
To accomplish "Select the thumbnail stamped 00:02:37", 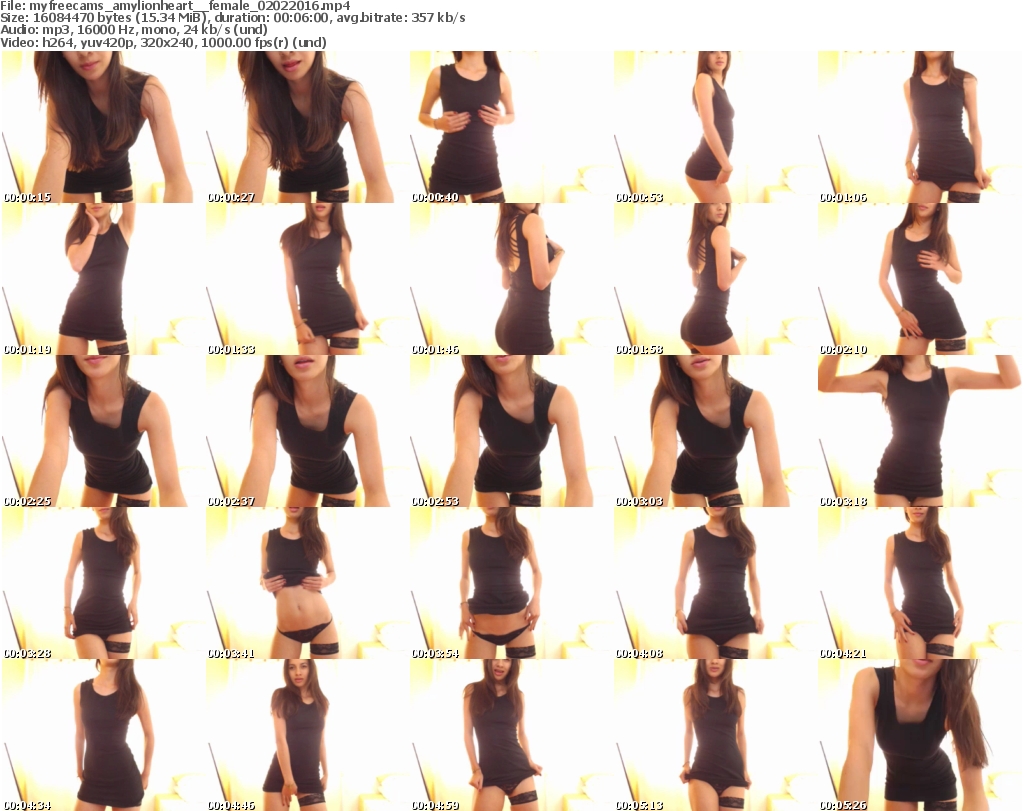I will pos(308,431).
